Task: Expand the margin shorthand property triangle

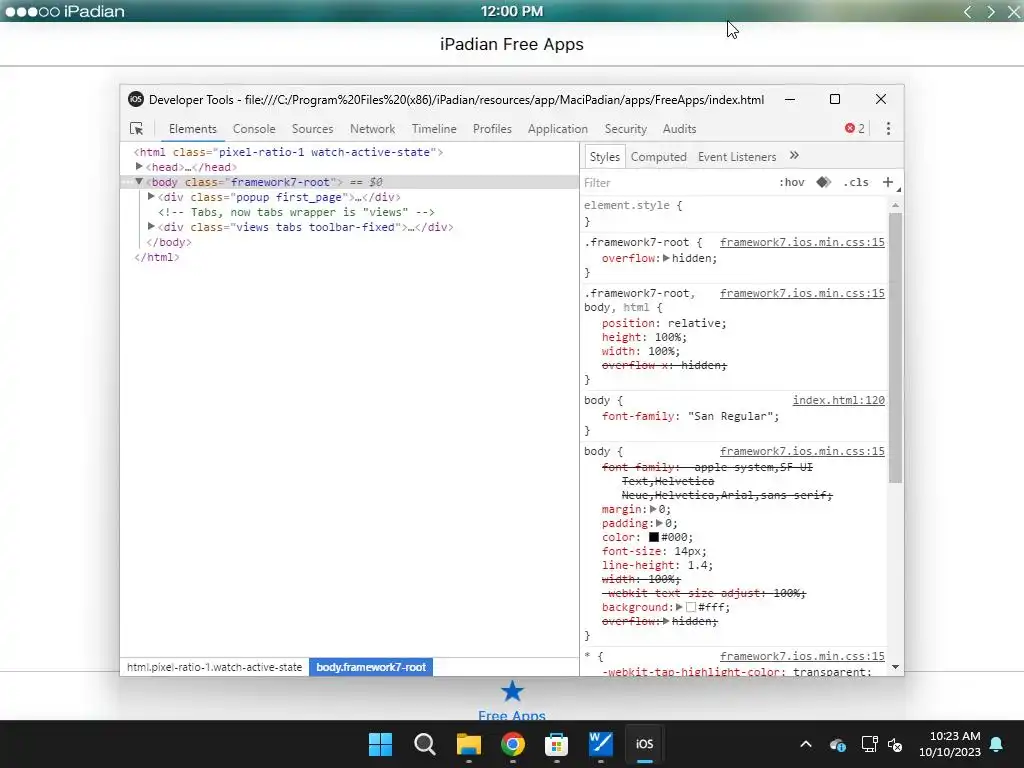Action: (653, 509)
